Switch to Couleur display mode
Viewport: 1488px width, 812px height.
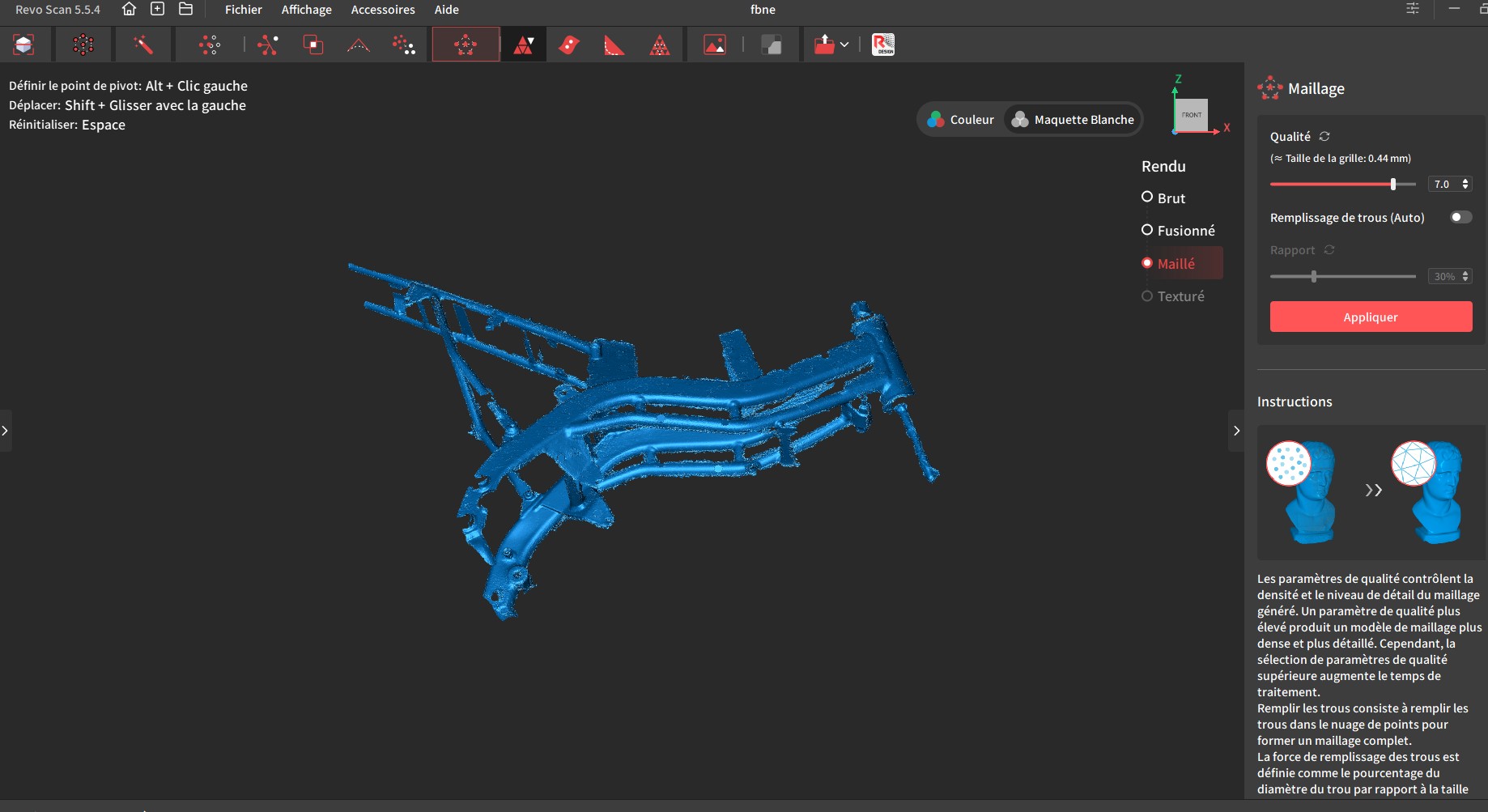[962, 120]
